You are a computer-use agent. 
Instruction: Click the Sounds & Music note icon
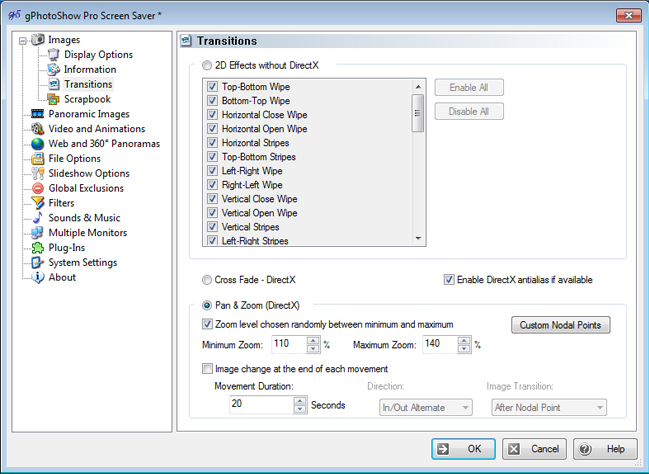(x=37, y=218)
